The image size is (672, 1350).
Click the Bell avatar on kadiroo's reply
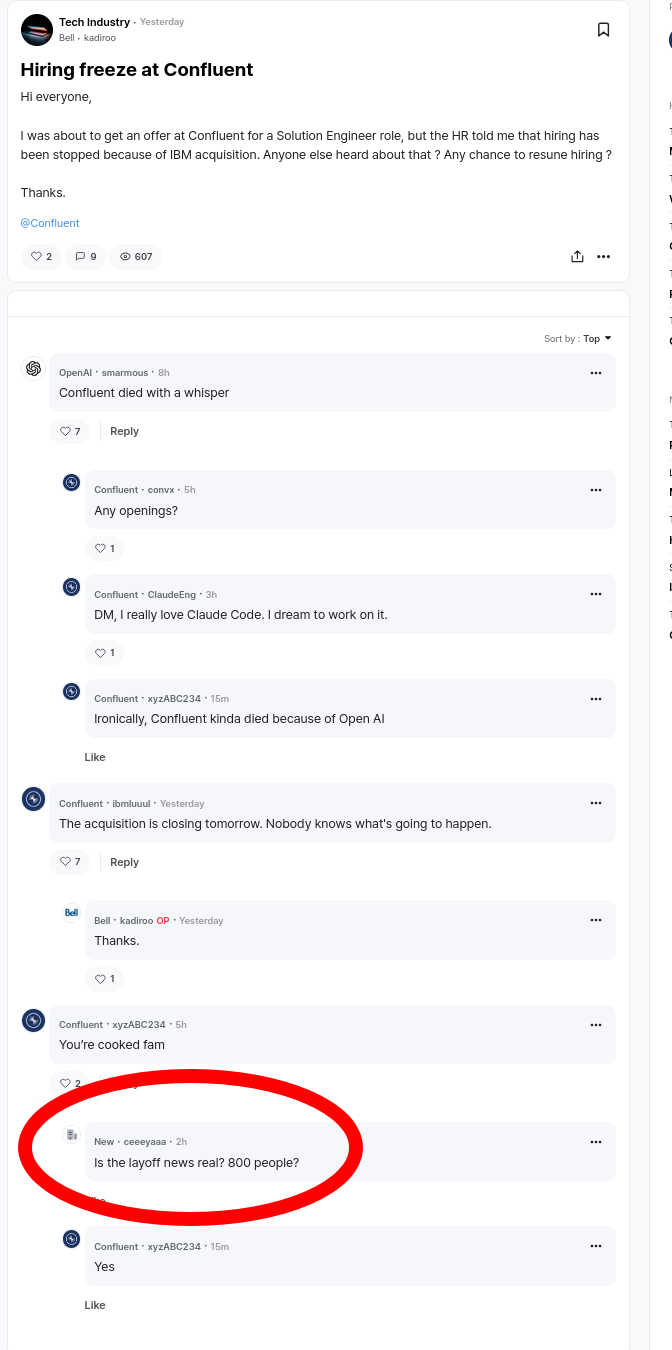pos(71,911)
